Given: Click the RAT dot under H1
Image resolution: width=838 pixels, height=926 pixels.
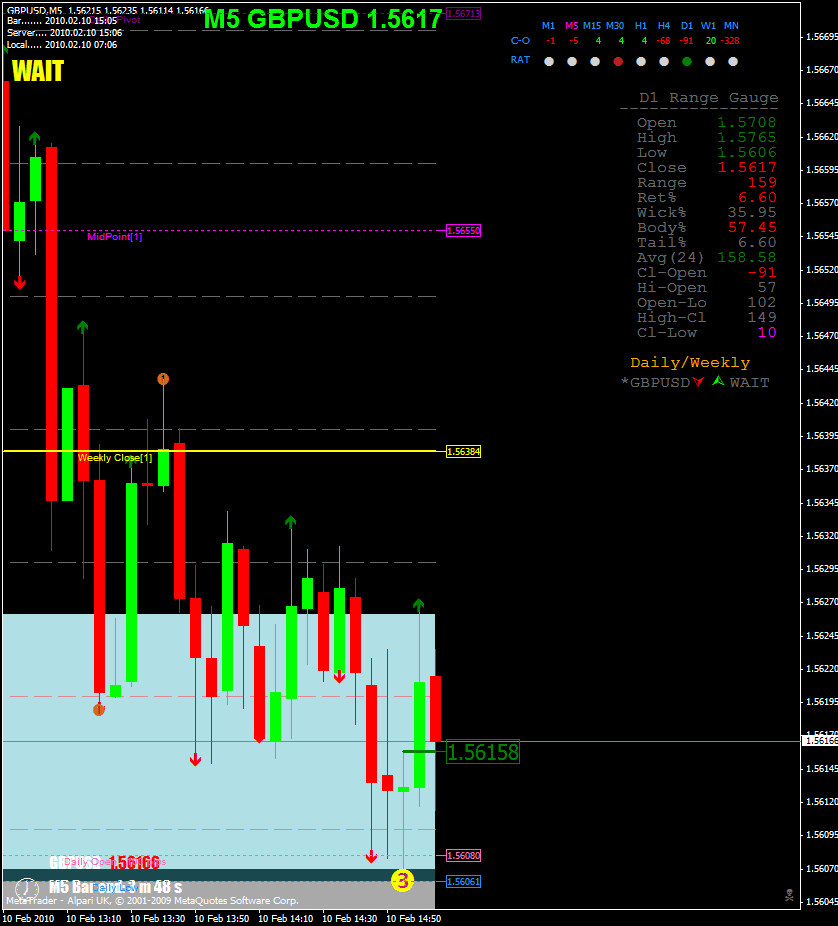Looking at the screenshot, I should 641,61.
